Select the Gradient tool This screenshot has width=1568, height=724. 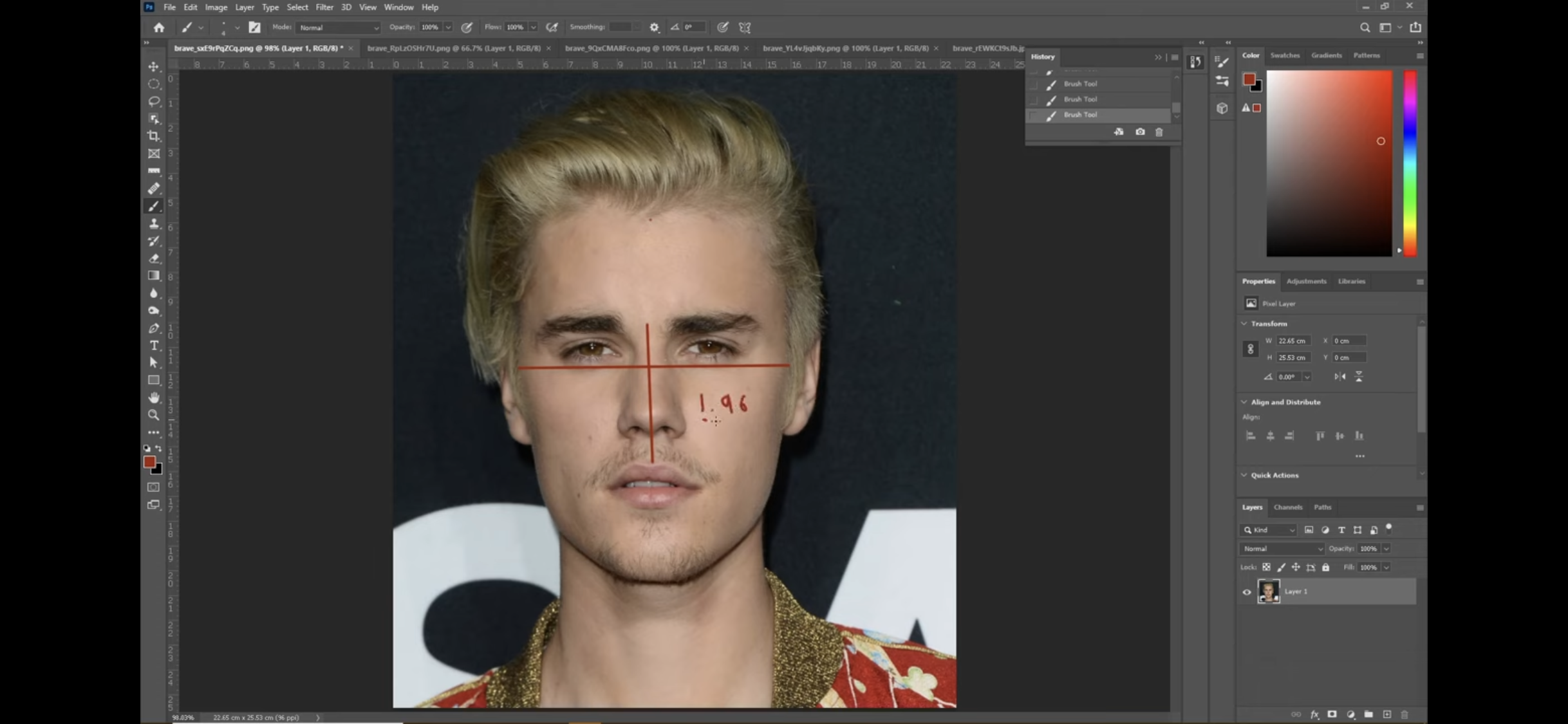tap(154, 275)
